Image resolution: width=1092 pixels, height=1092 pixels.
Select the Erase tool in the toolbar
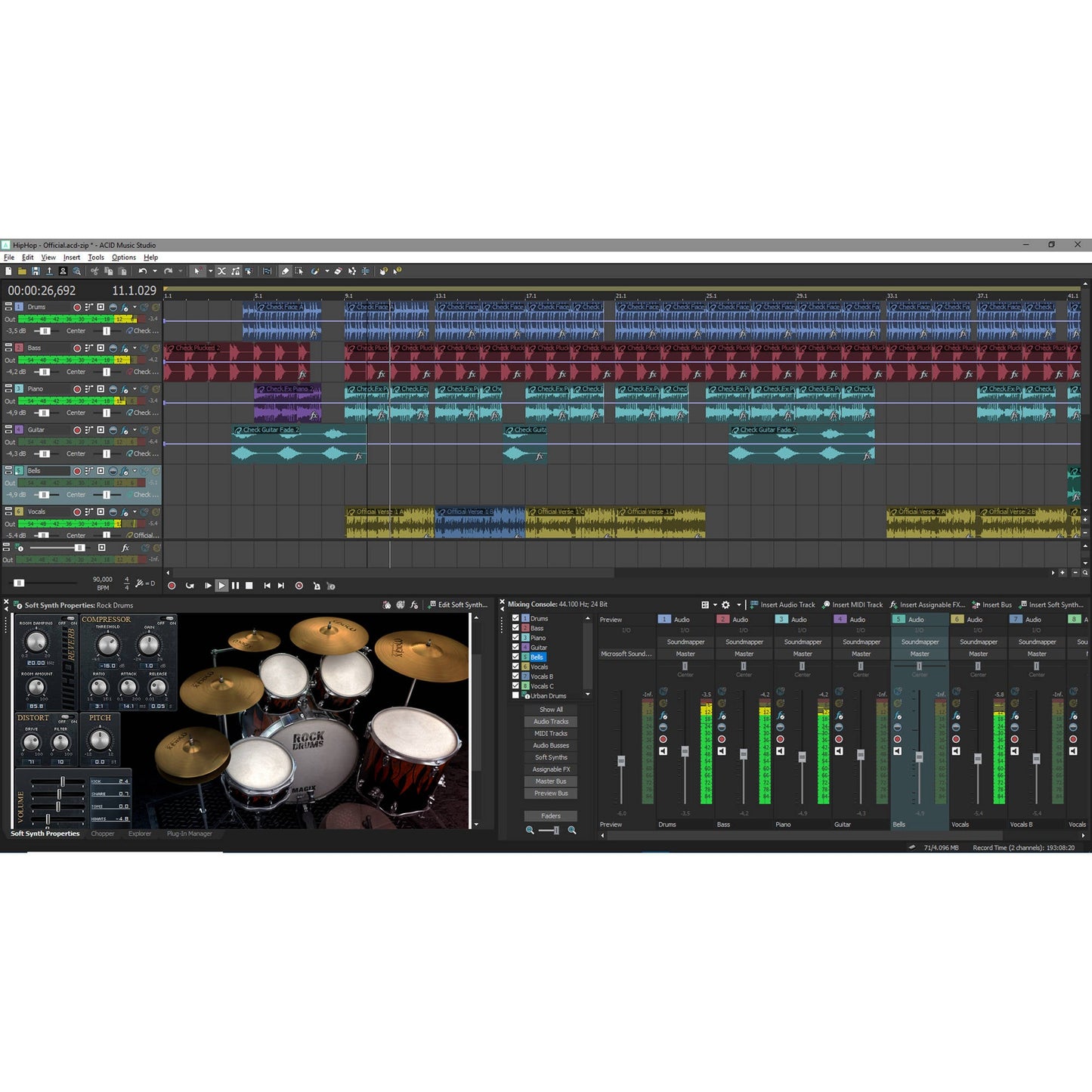tap(339, 271)
